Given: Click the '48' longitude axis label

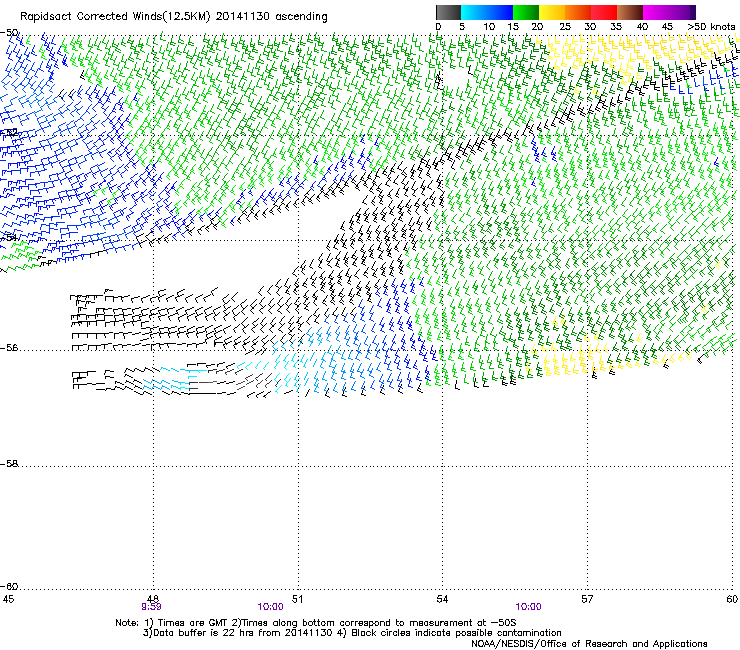Looking at the screenshot, I should tap(152, 599).
